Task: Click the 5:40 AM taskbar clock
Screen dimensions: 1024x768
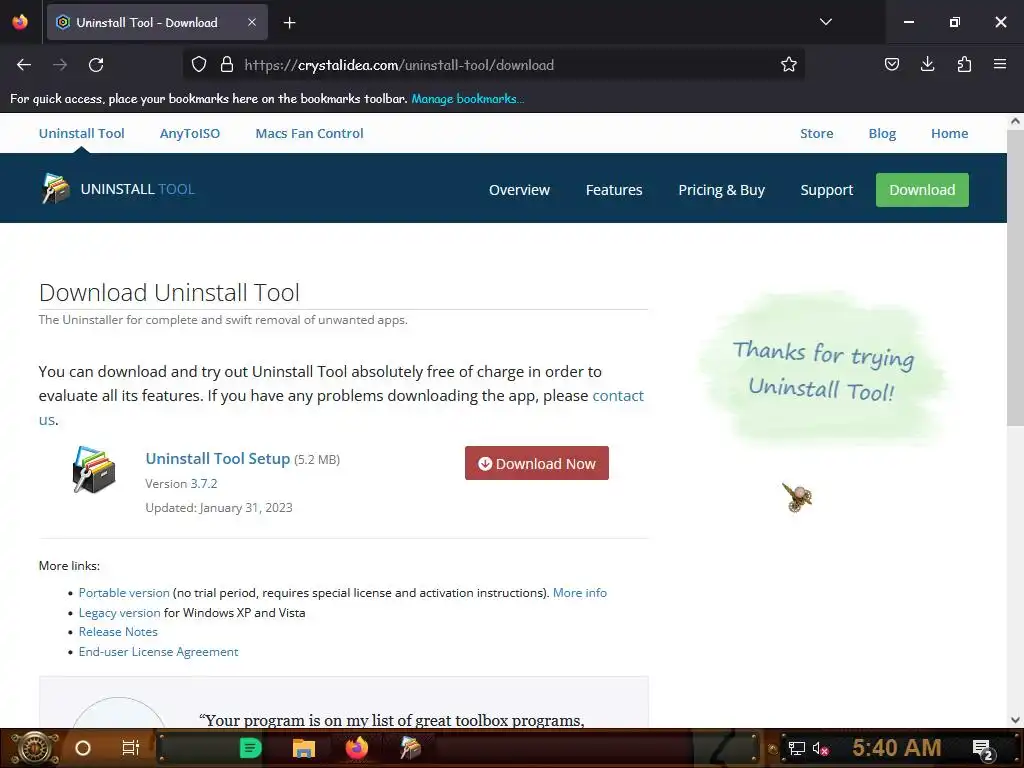Action: (897, 747)
